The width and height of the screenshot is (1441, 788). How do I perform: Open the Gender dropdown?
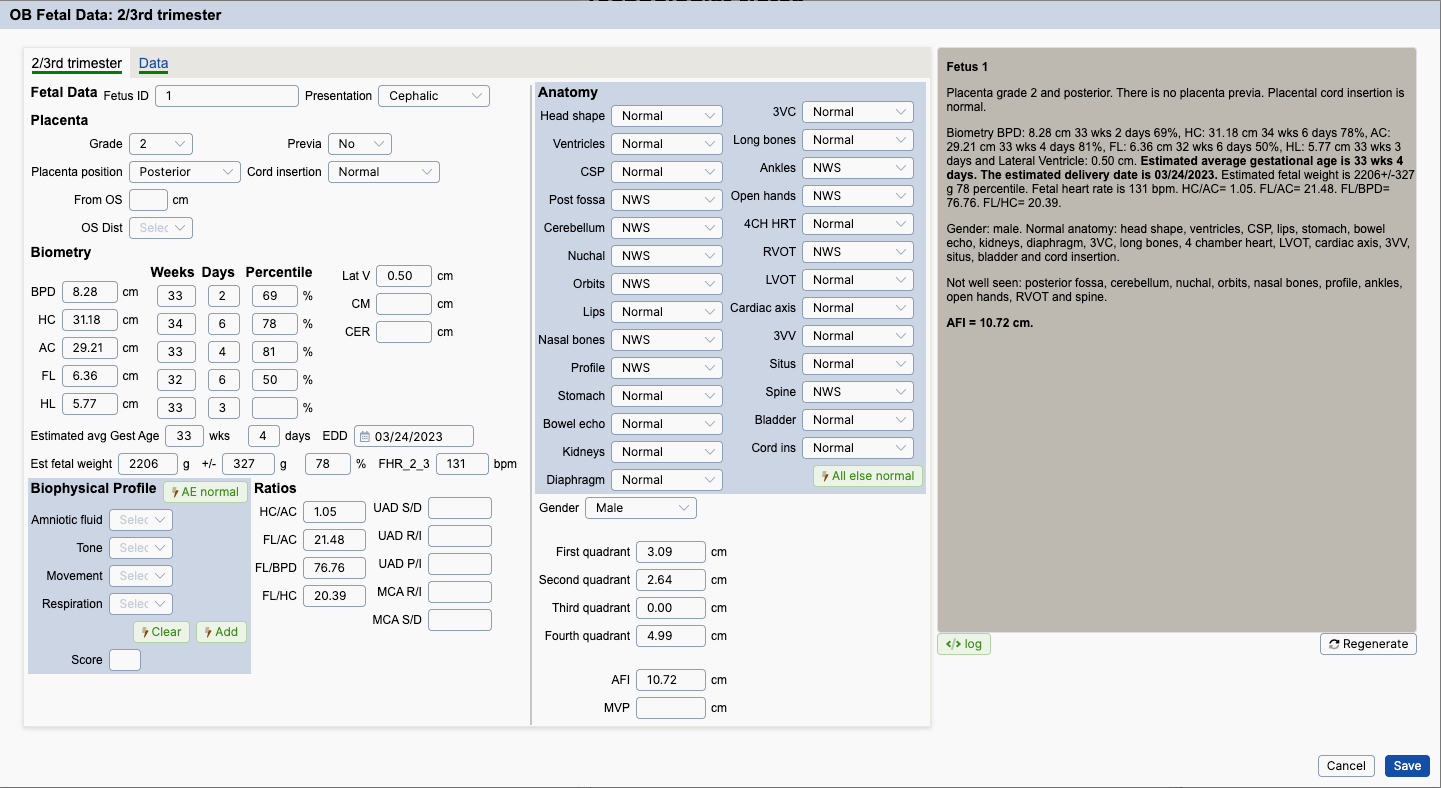coord(640,508)
